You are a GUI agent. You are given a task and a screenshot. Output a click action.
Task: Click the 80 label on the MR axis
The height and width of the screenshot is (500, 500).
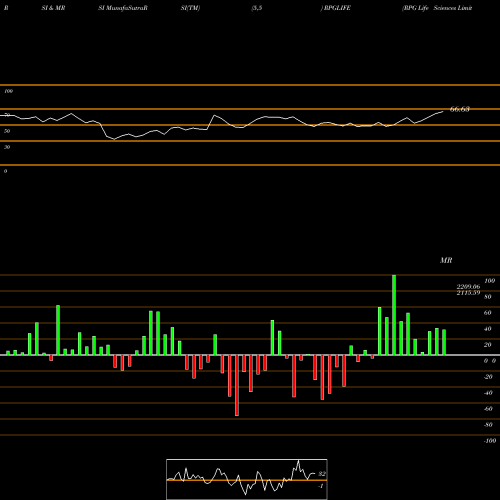click(x=488, y=297)
